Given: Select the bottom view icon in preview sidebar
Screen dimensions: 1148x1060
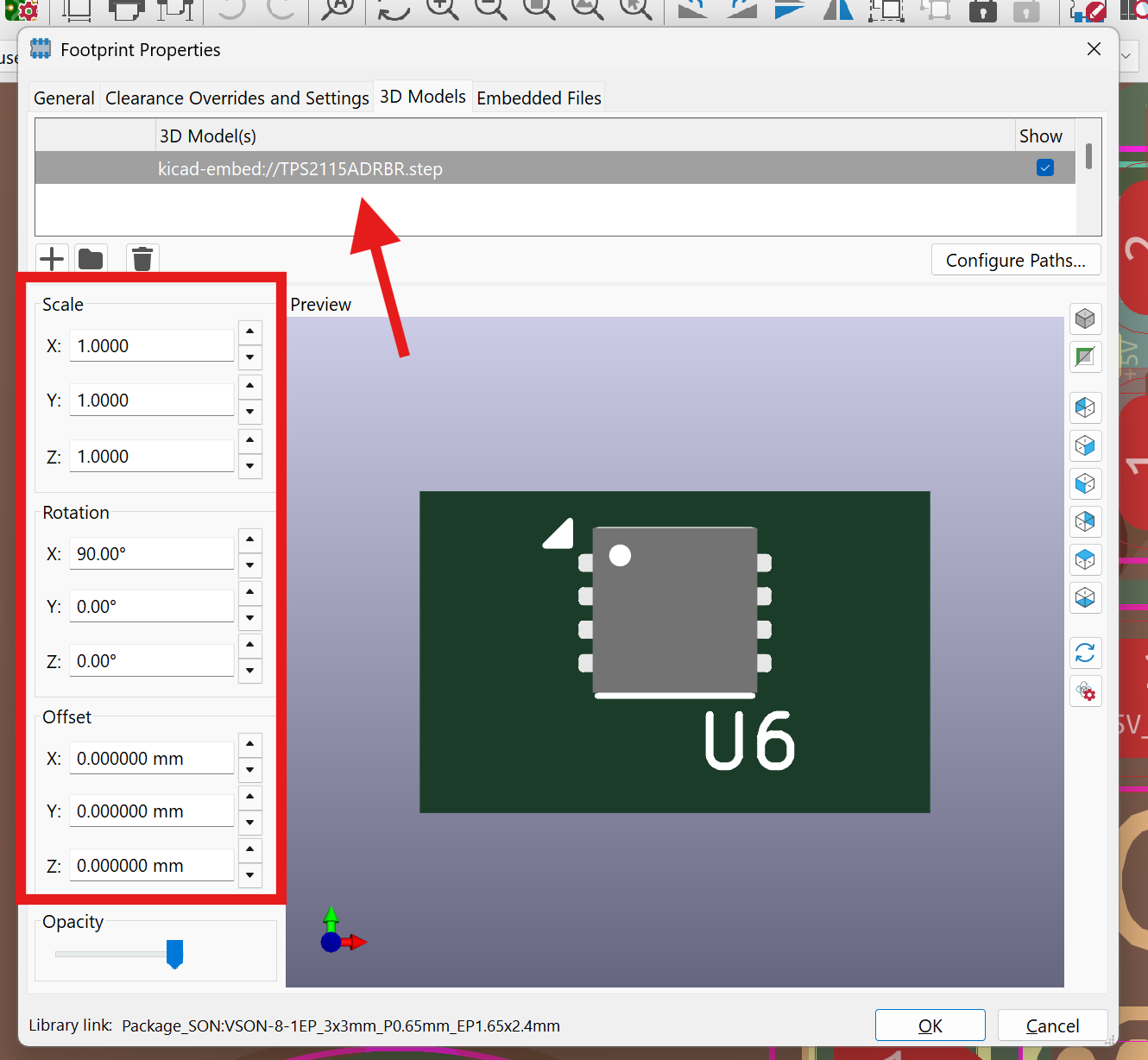Looking at the screenshot, I should coord(1085,597).
